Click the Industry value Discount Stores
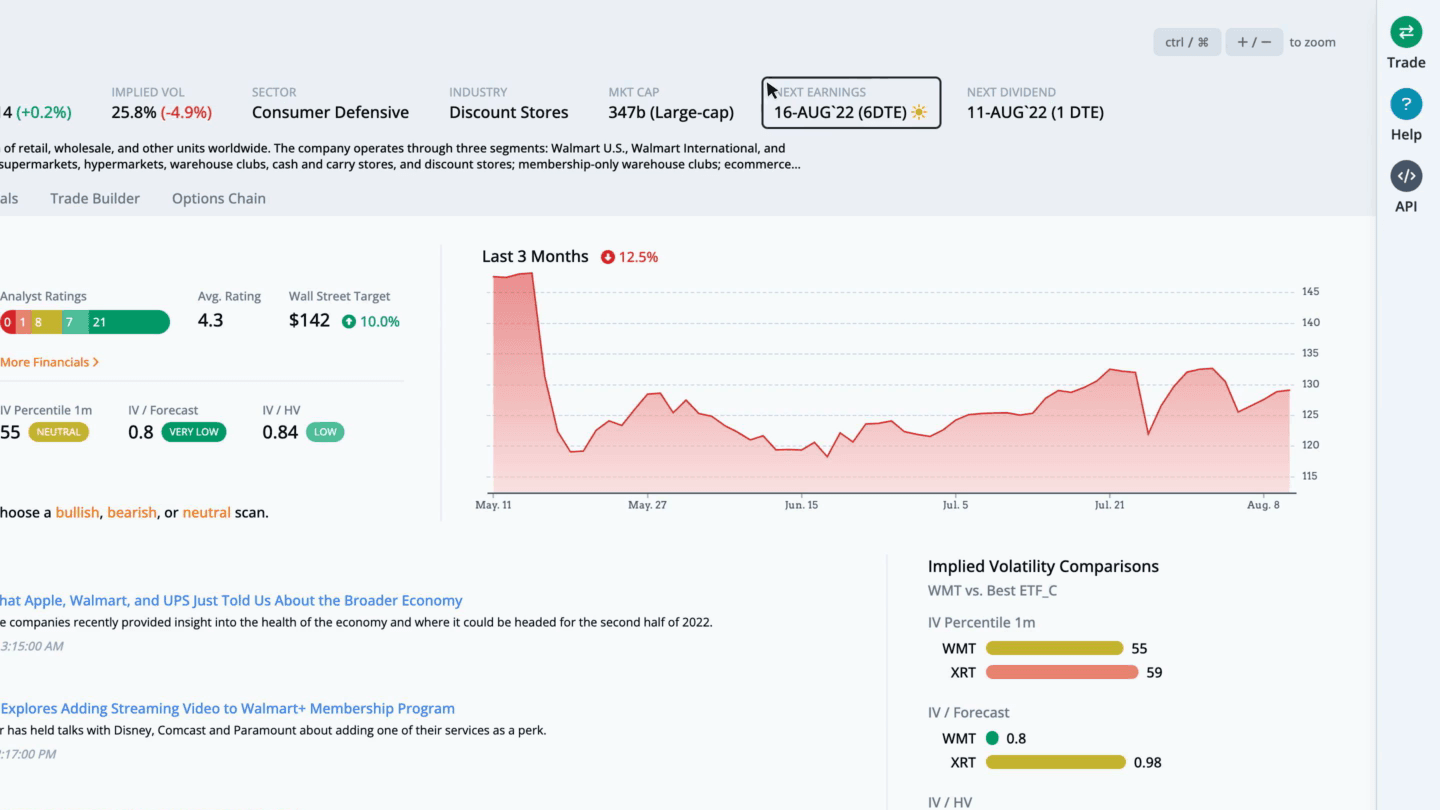Image resolution: width=1440 pixels, height=810 pixels. [x=509, y=112]
